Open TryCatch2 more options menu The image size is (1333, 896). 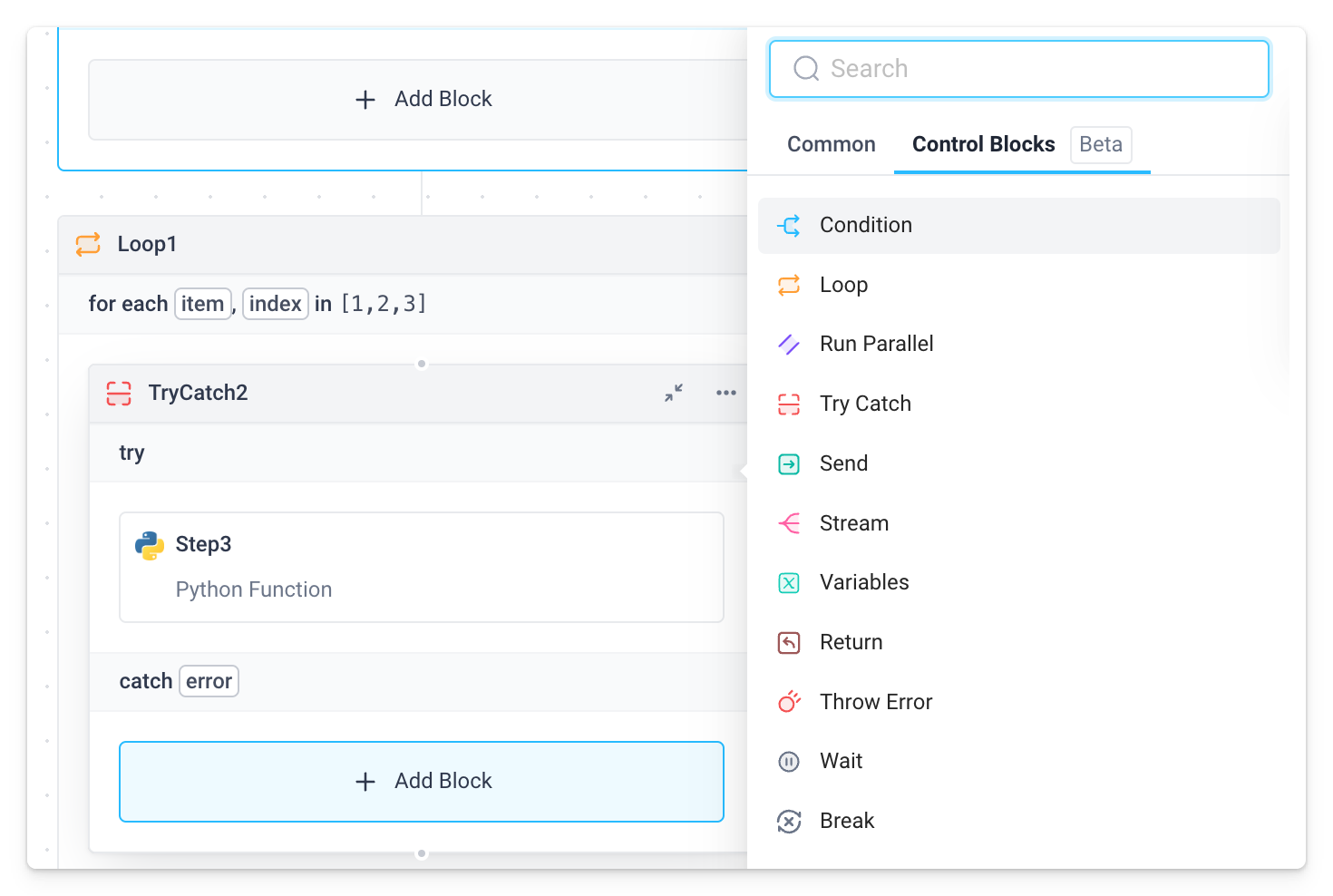(726, 393)
